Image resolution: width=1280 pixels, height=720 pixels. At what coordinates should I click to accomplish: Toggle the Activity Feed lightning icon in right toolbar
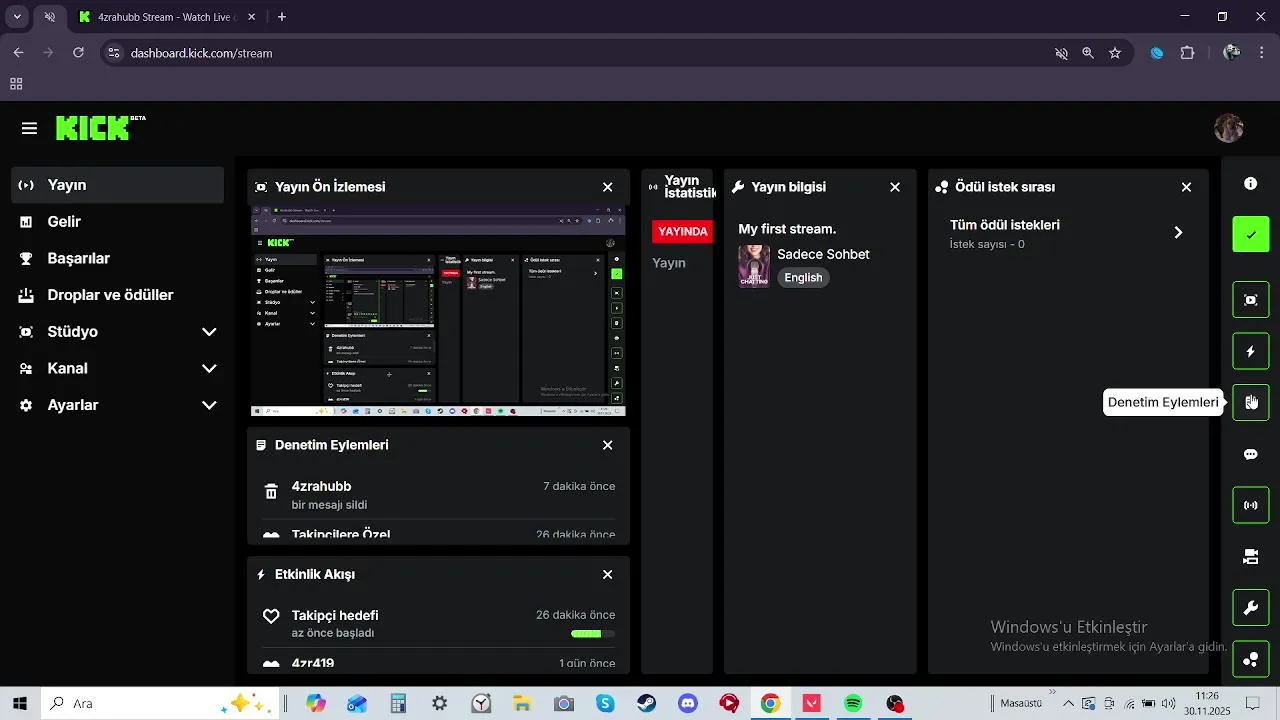(1250, 352)
